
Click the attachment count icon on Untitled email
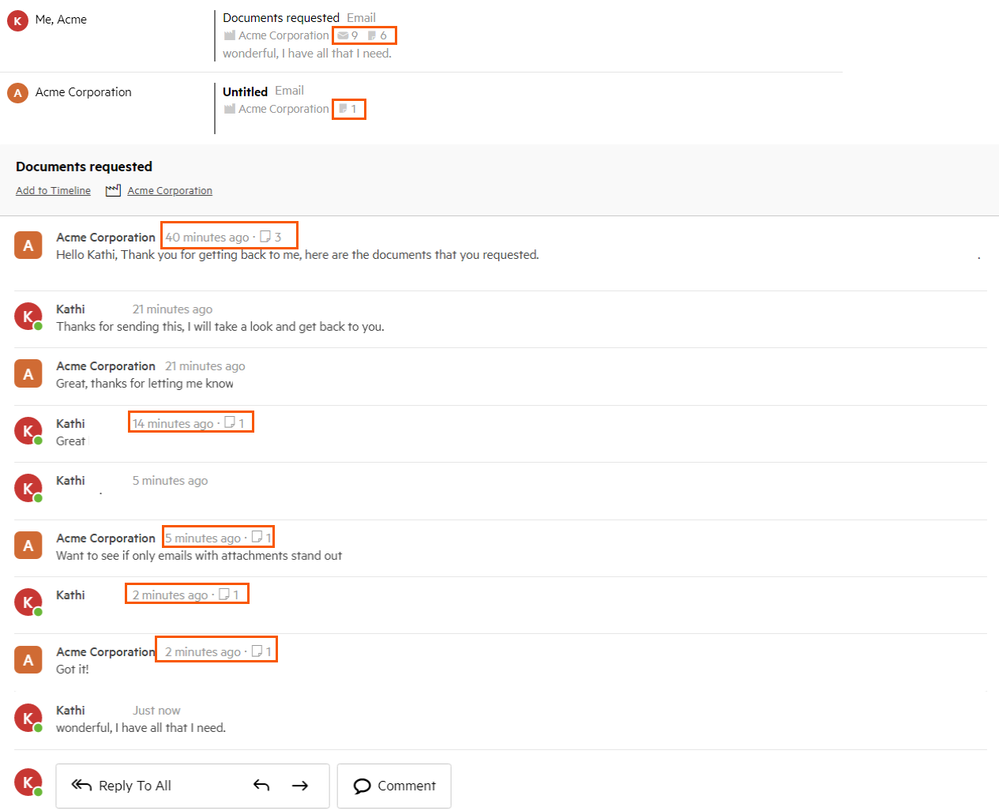[x=343, y=109]
